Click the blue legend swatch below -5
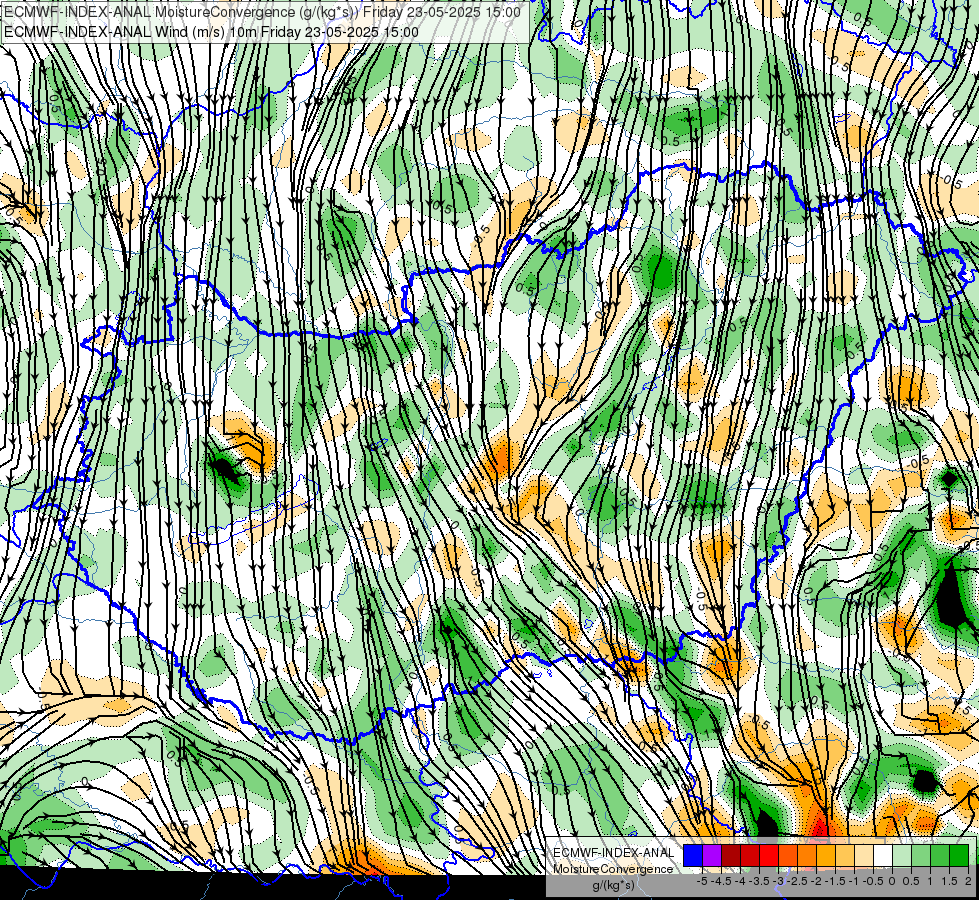The width and height of the screenshot is (979, 900). pyautogui.click(x=693, y=856)
